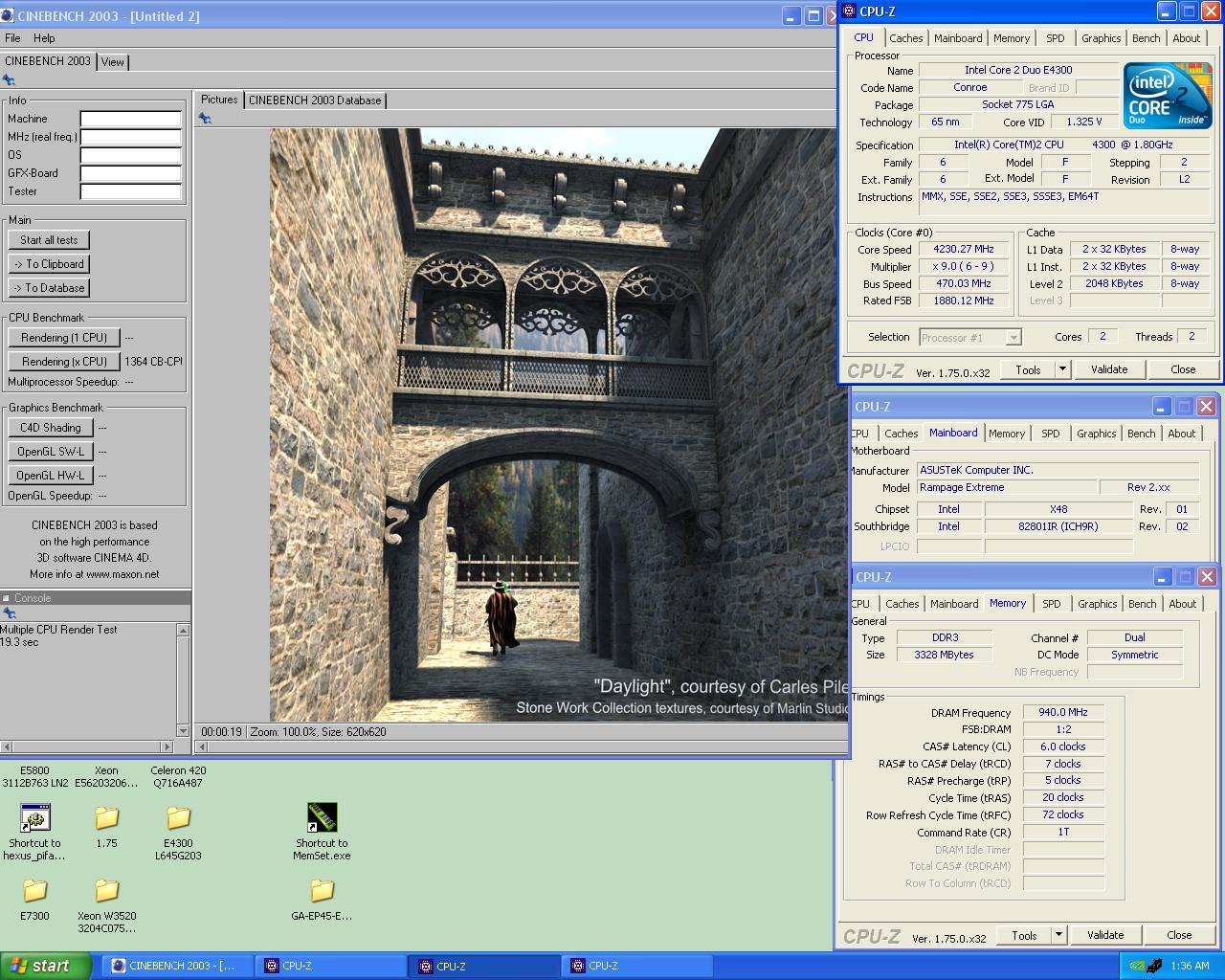Click the Intel Core 2 Duo logo
Image resolution: width=1225 pixels, height=980 pixels.
click(x=1168, y=95)
